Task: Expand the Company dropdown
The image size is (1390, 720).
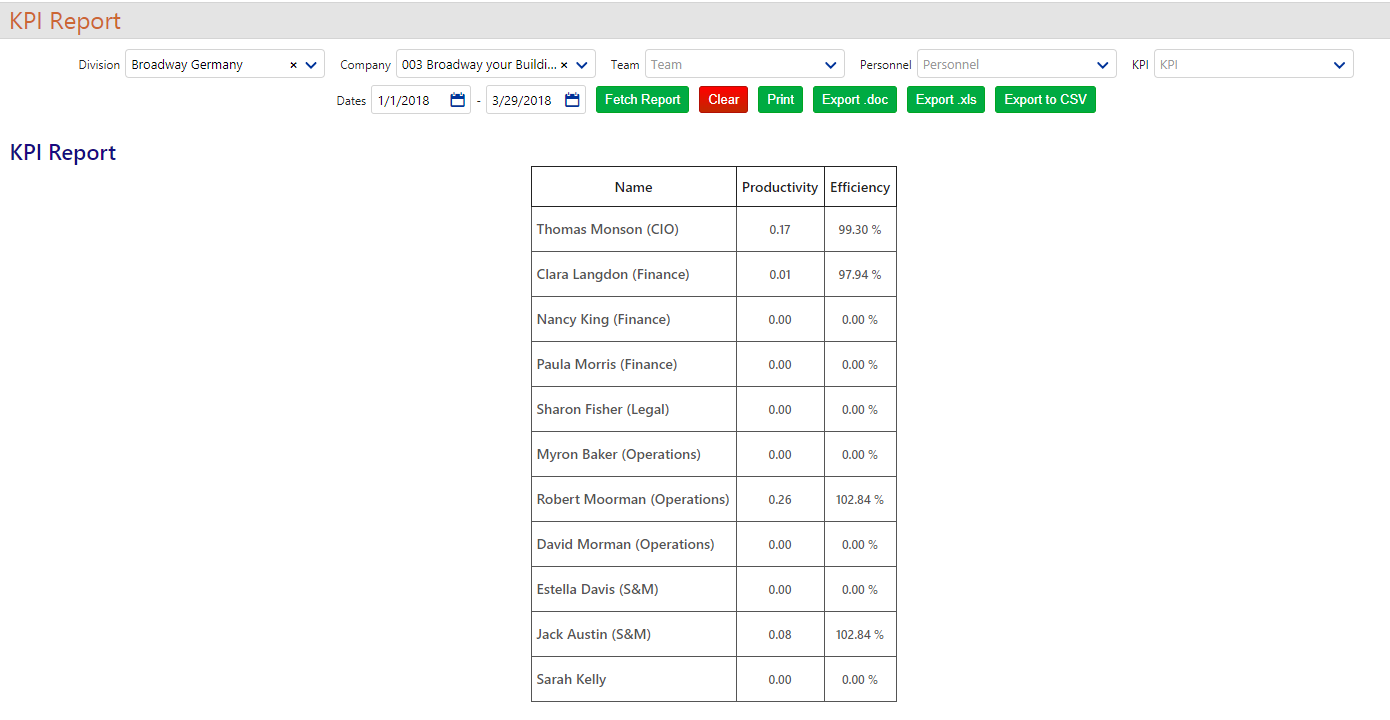Action: click(582, 65)
